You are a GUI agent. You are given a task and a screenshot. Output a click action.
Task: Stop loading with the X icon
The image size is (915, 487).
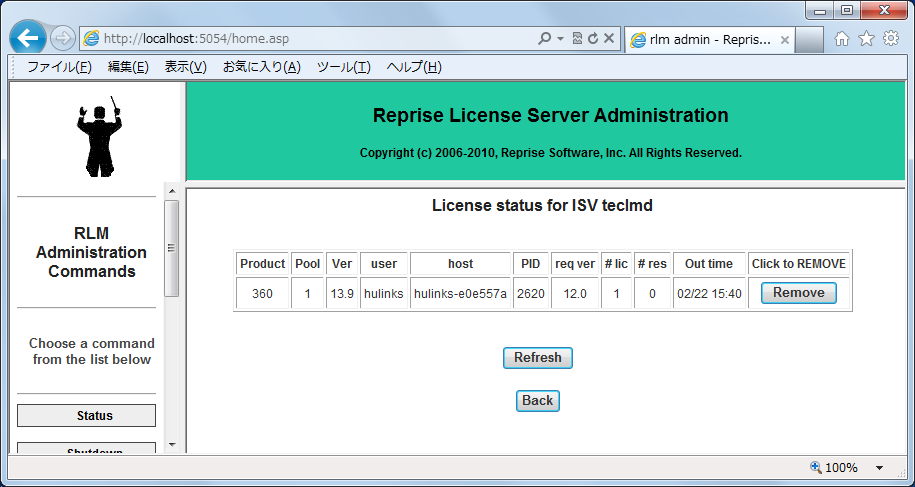pyautogui.click(x=609, y=38)
